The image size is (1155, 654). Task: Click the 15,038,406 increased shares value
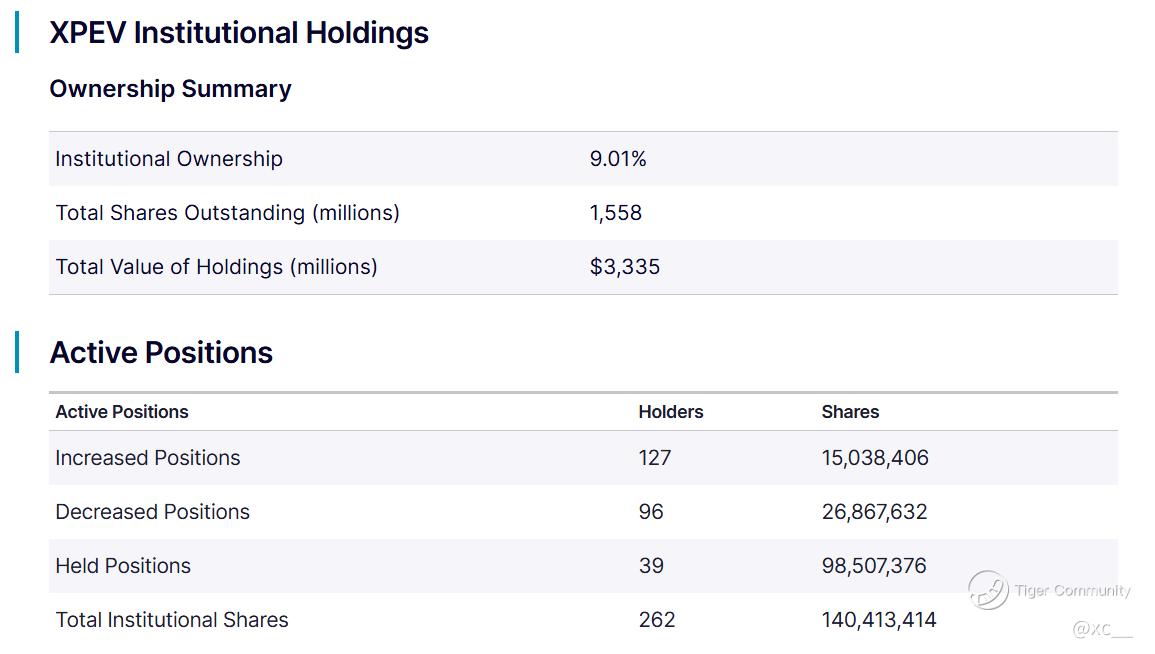pyautogui.click(x=875, y=458)
